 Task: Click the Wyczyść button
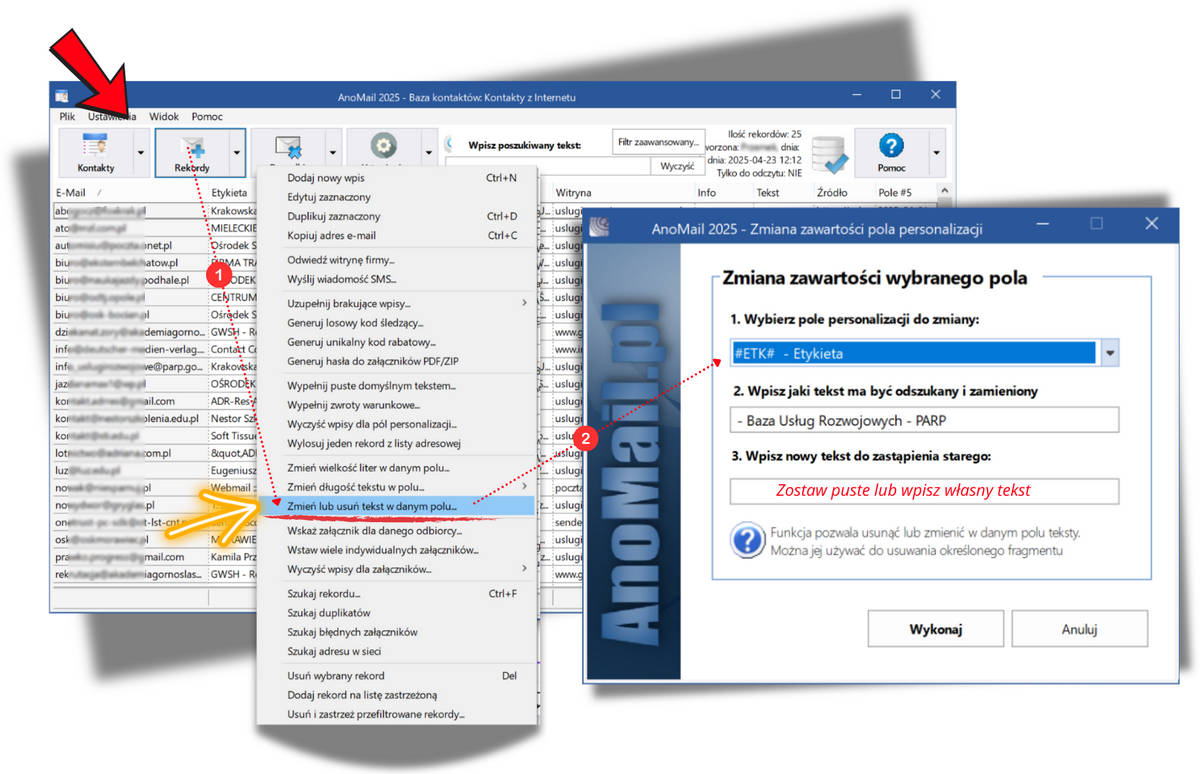pos(677,167)
